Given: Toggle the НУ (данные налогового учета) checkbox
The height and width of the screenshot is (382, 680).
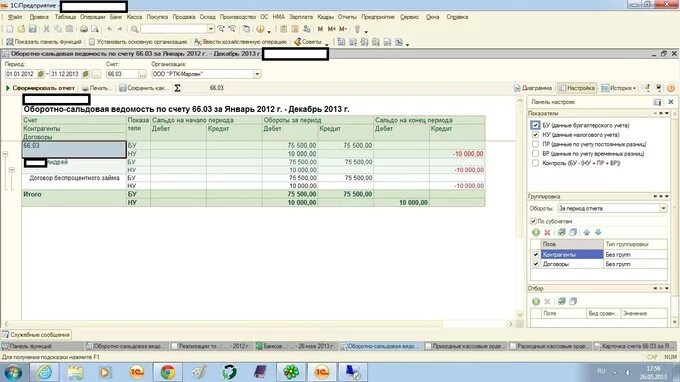Looking at the screenshot, I should [x=535, y=135].
